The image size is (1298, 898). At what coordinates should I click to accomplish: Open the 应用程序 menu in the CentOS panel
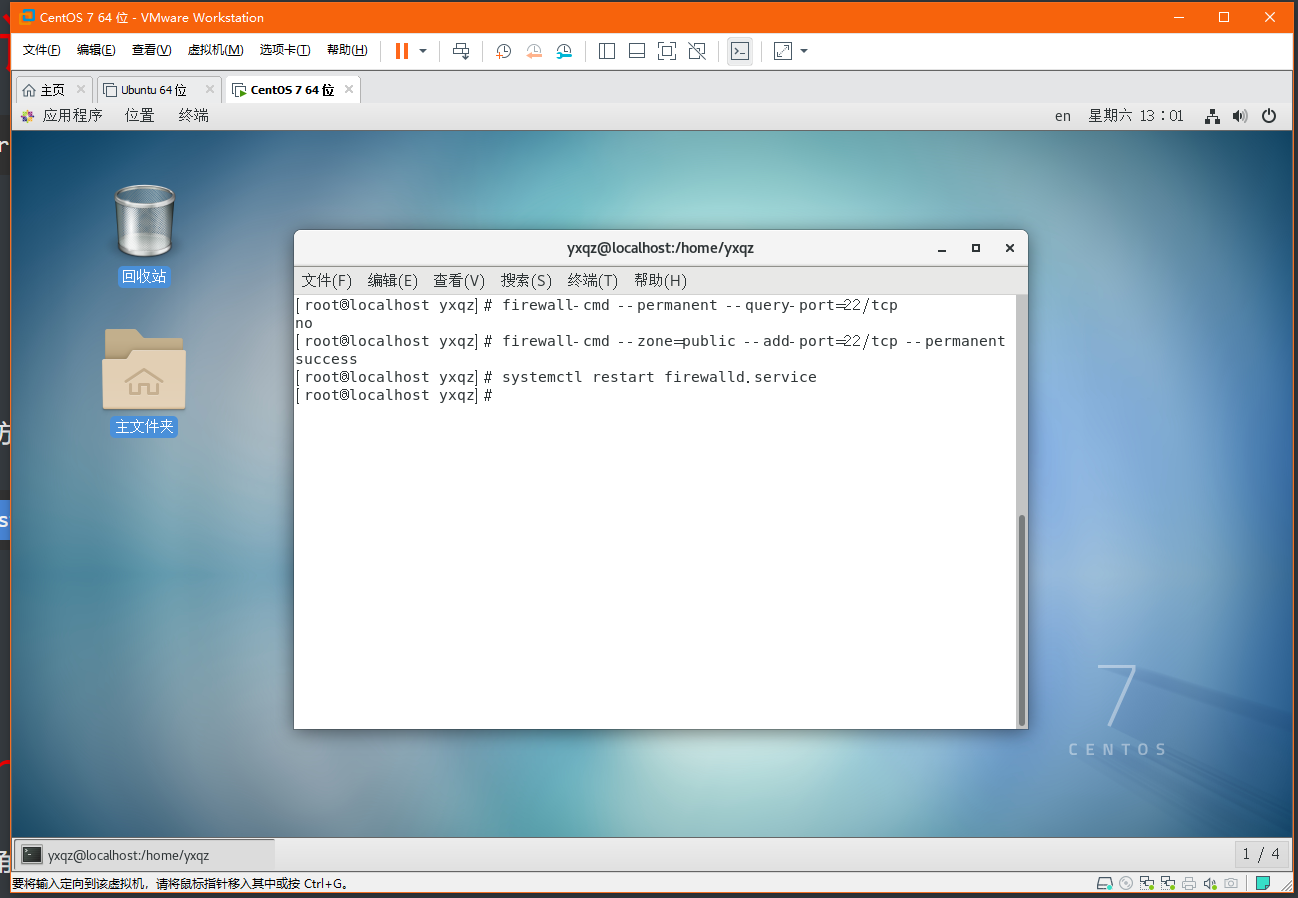tap(61, 116)
